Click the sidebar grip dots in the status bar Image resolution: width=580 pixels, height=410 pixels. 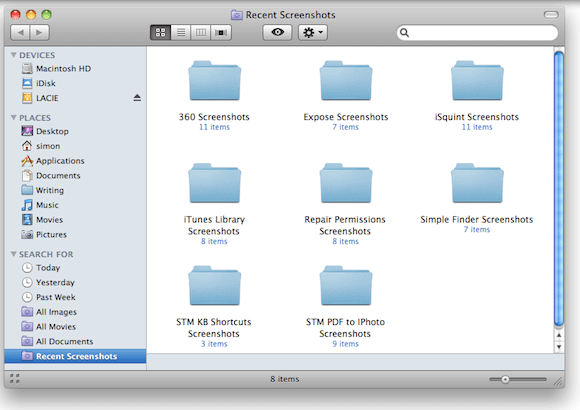pos(14,379)
